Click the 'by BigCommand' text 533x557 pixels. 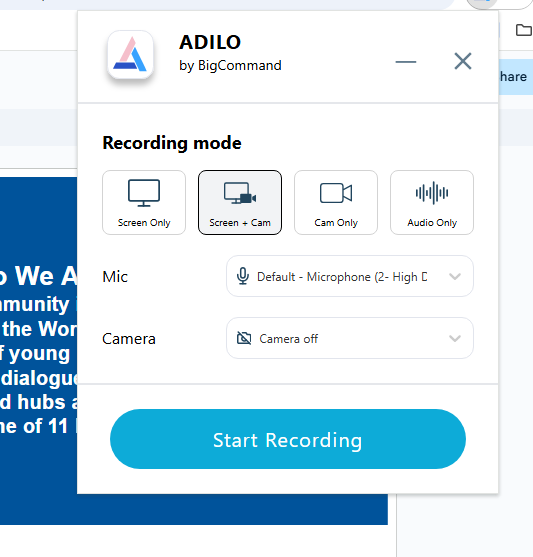click(x=230, y=66)
